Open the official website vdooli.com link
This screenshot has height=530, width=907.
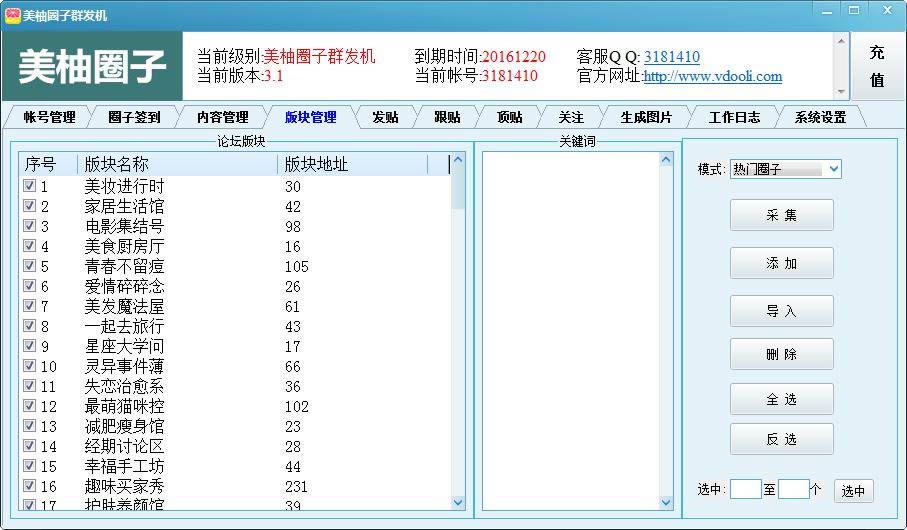pyautogui.click(x=713, y=76)
